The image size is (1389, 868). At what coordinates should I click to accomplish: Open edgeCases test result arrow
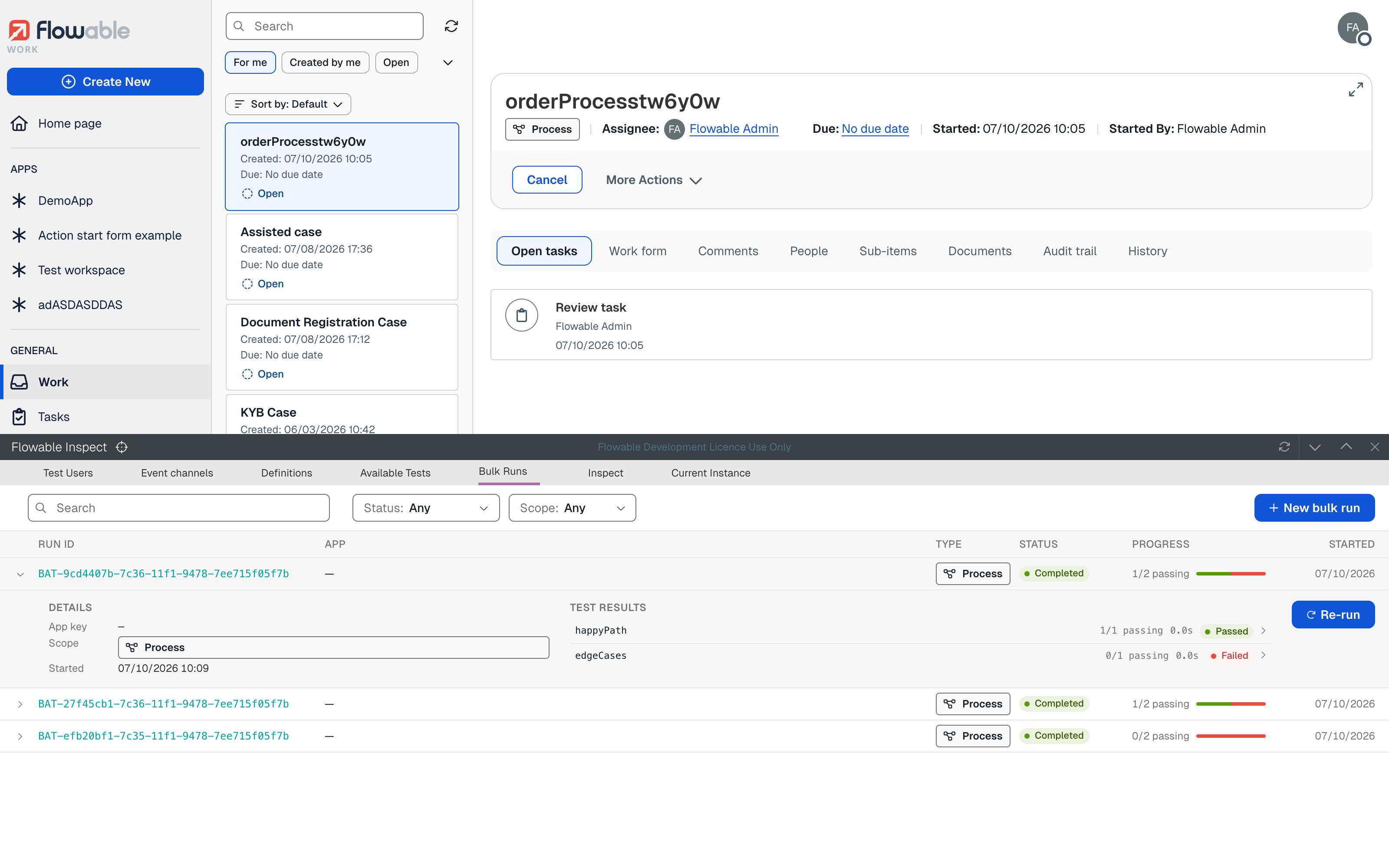point(1263,655)
